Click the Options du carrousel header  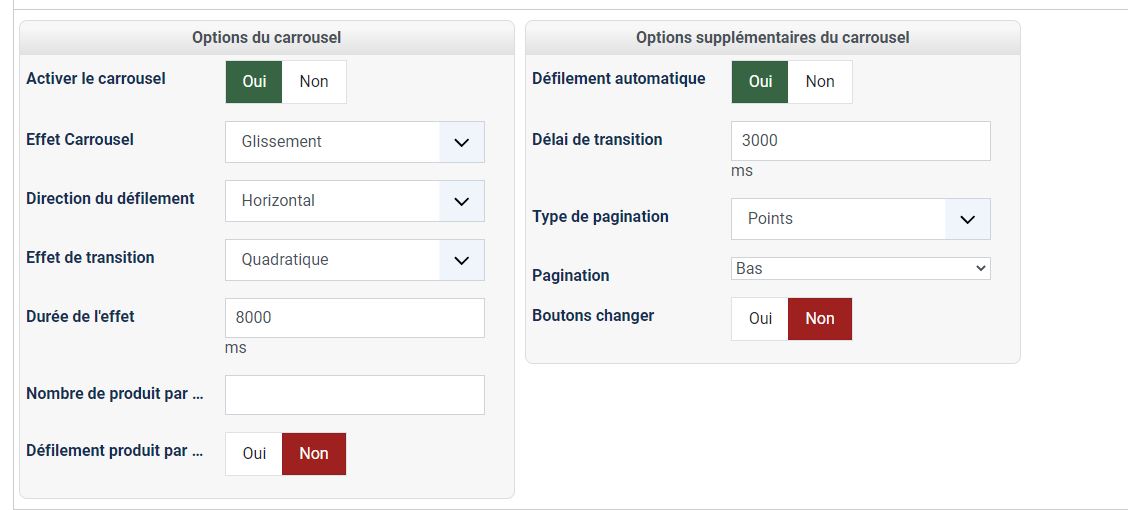[266, 38]
